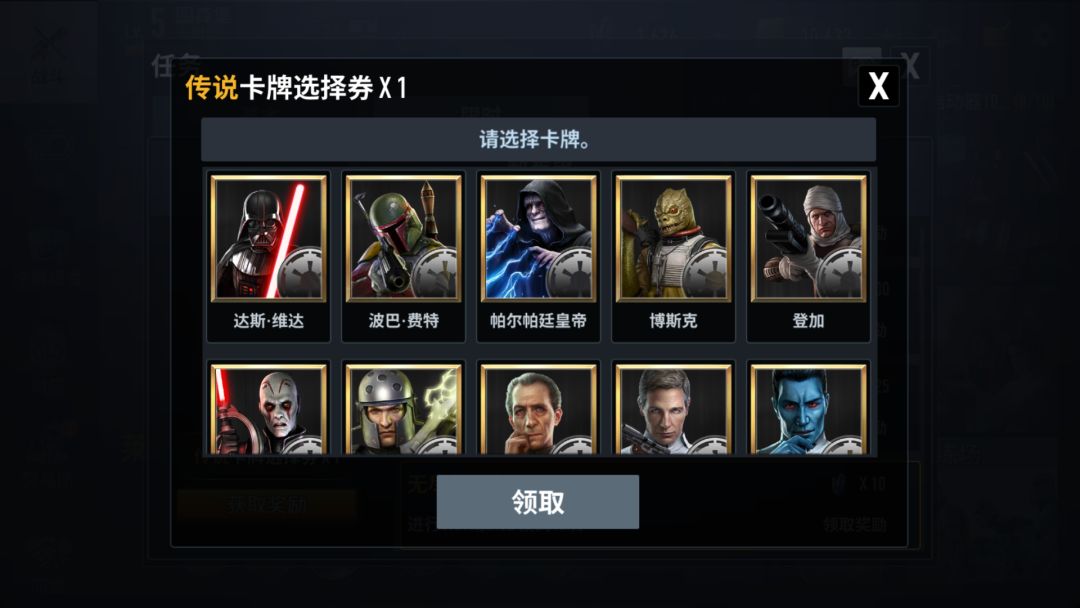This screenshot has height=608, width=1080.
Task: Click the Imperial emblem on Vader's card
Action: (x=300, y=273)
